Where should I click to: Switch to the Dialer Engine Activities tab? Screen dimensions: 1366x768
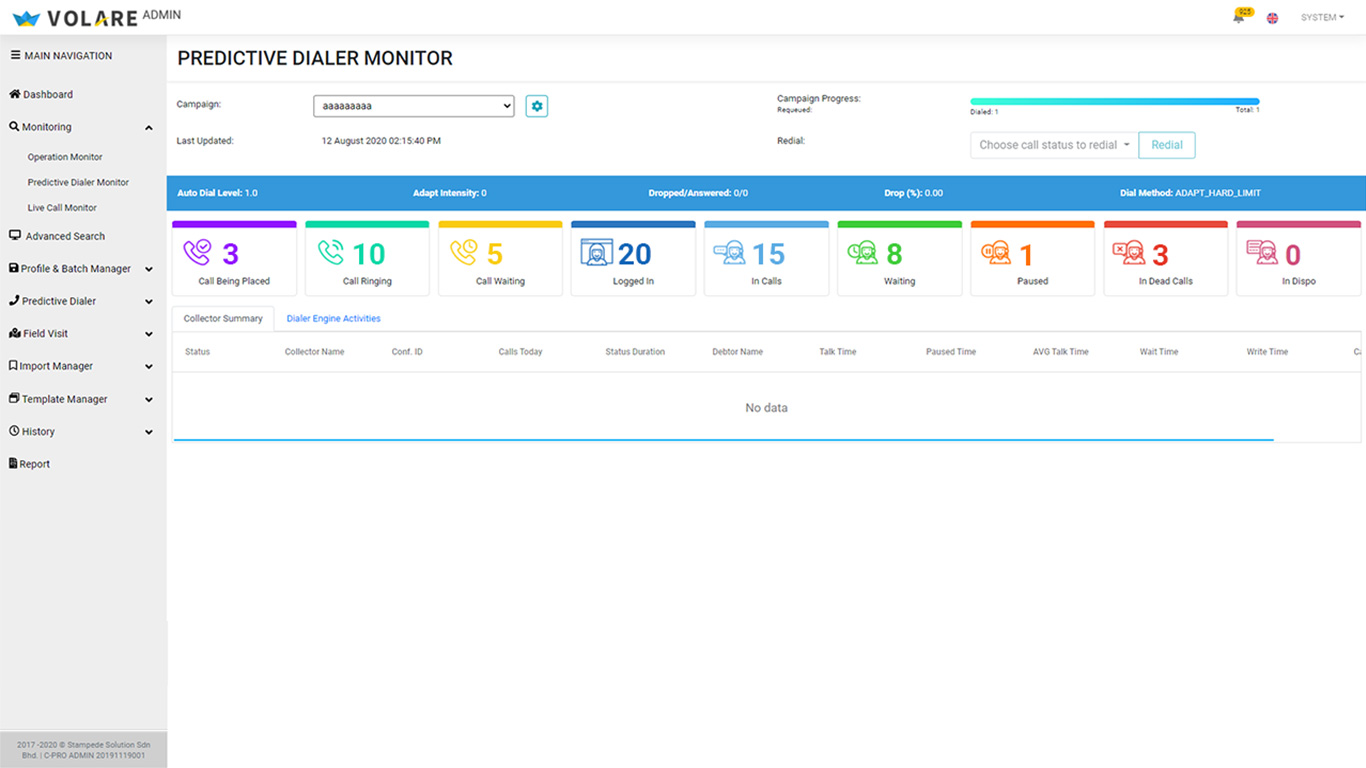coord(333,319)
